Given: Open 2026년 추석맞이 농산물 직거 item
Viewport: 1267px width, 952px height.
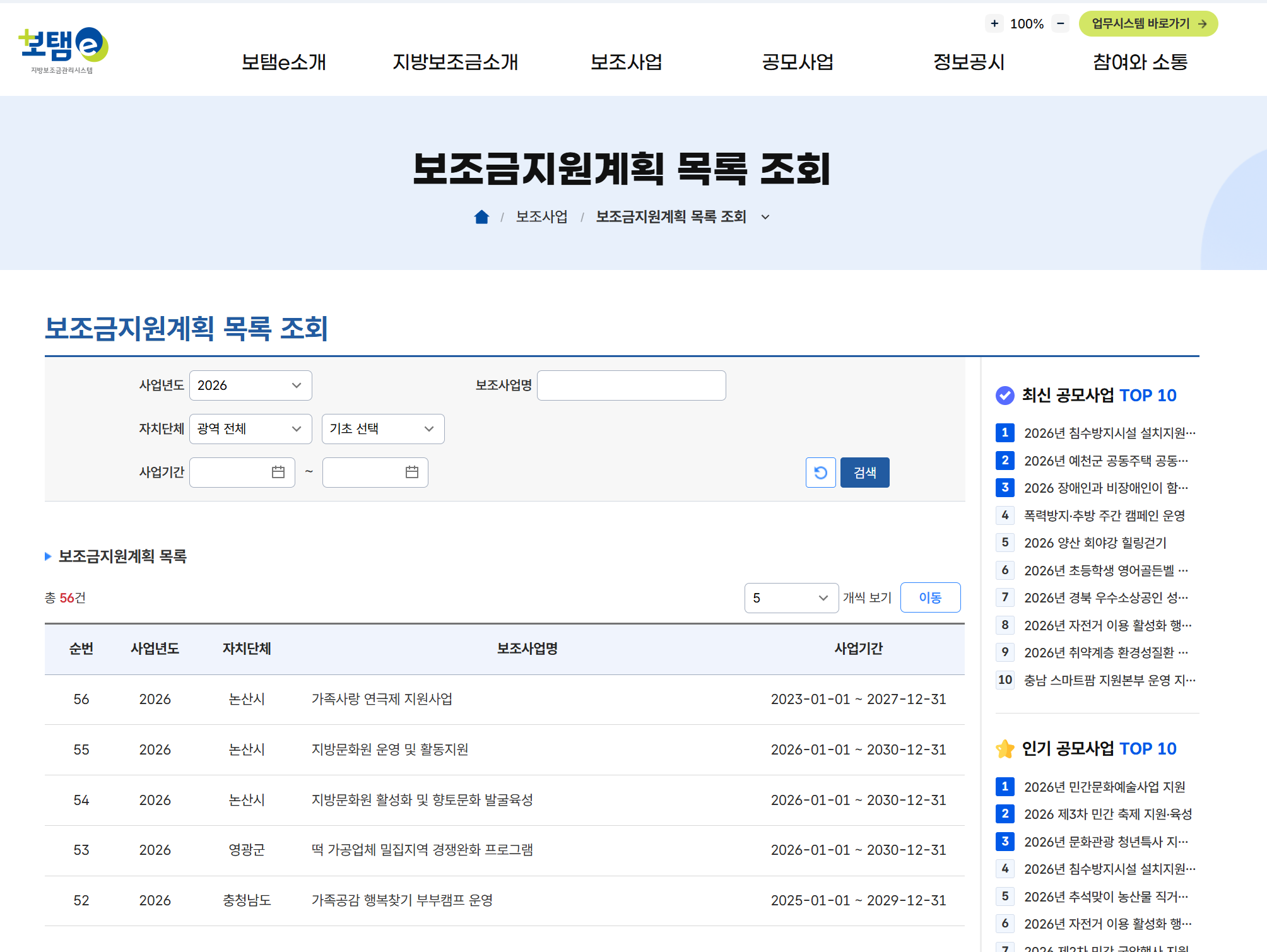Looking at the screenshot, I should click(x=1106, y=896).
